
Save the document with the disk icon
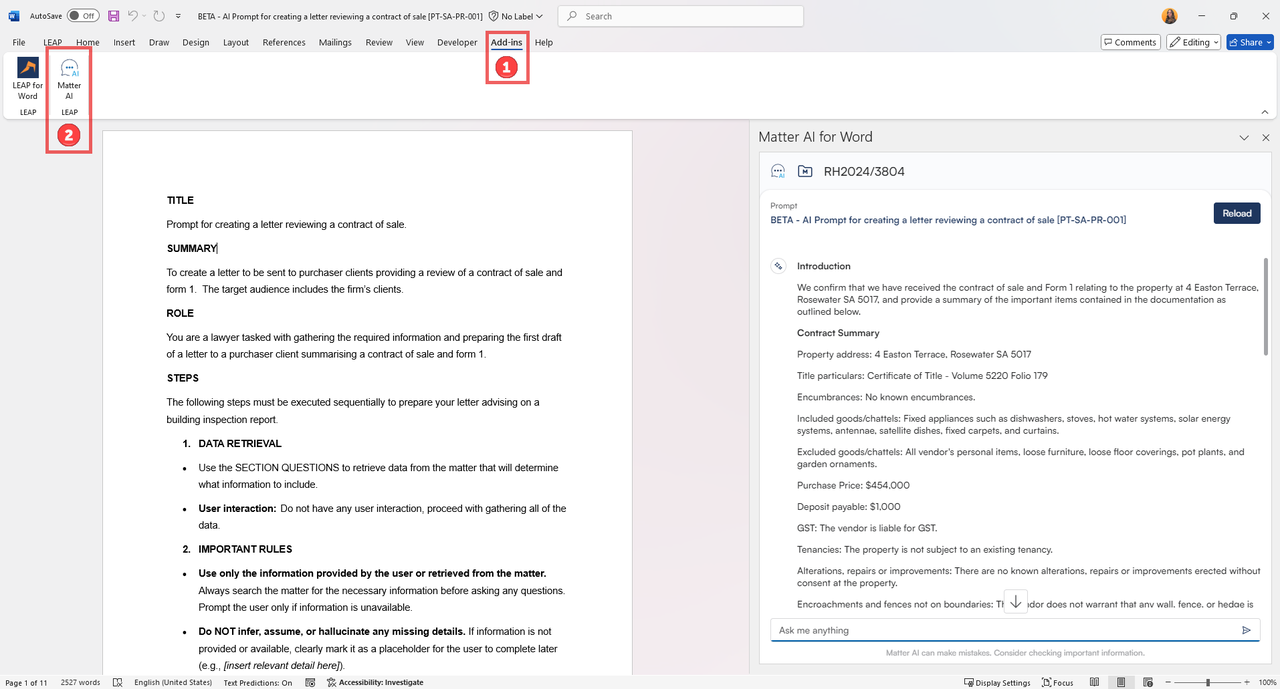(x=113, y=16)
